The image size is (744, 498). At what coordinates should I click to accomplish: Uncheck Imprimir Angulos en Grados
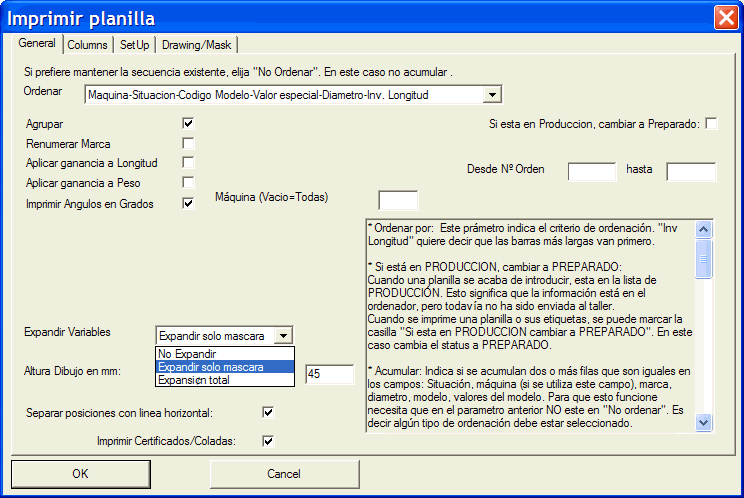tap(188, 203)
